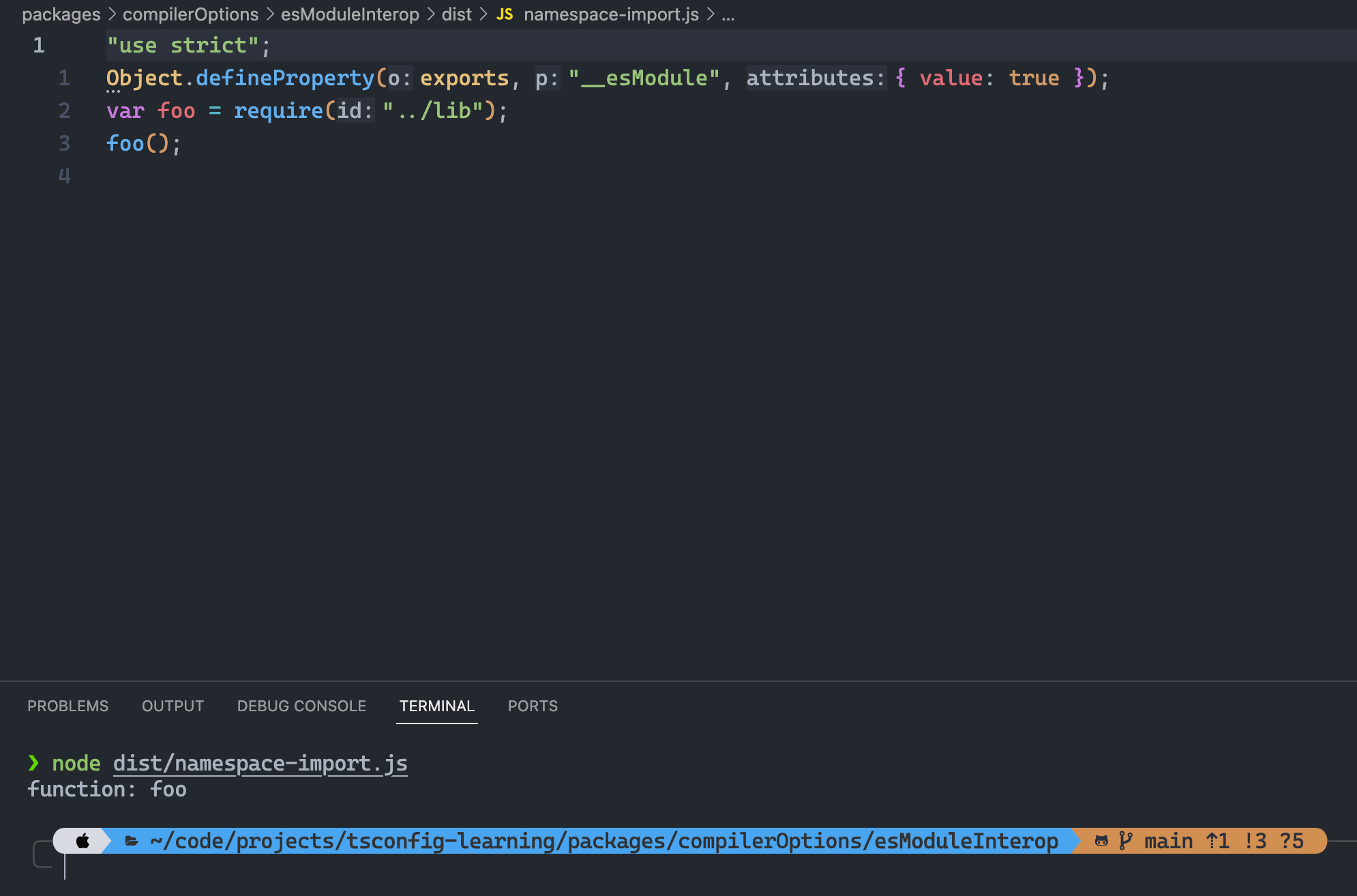
Task: Click relative line number 2 in gutter
Action: click(64, 110)
